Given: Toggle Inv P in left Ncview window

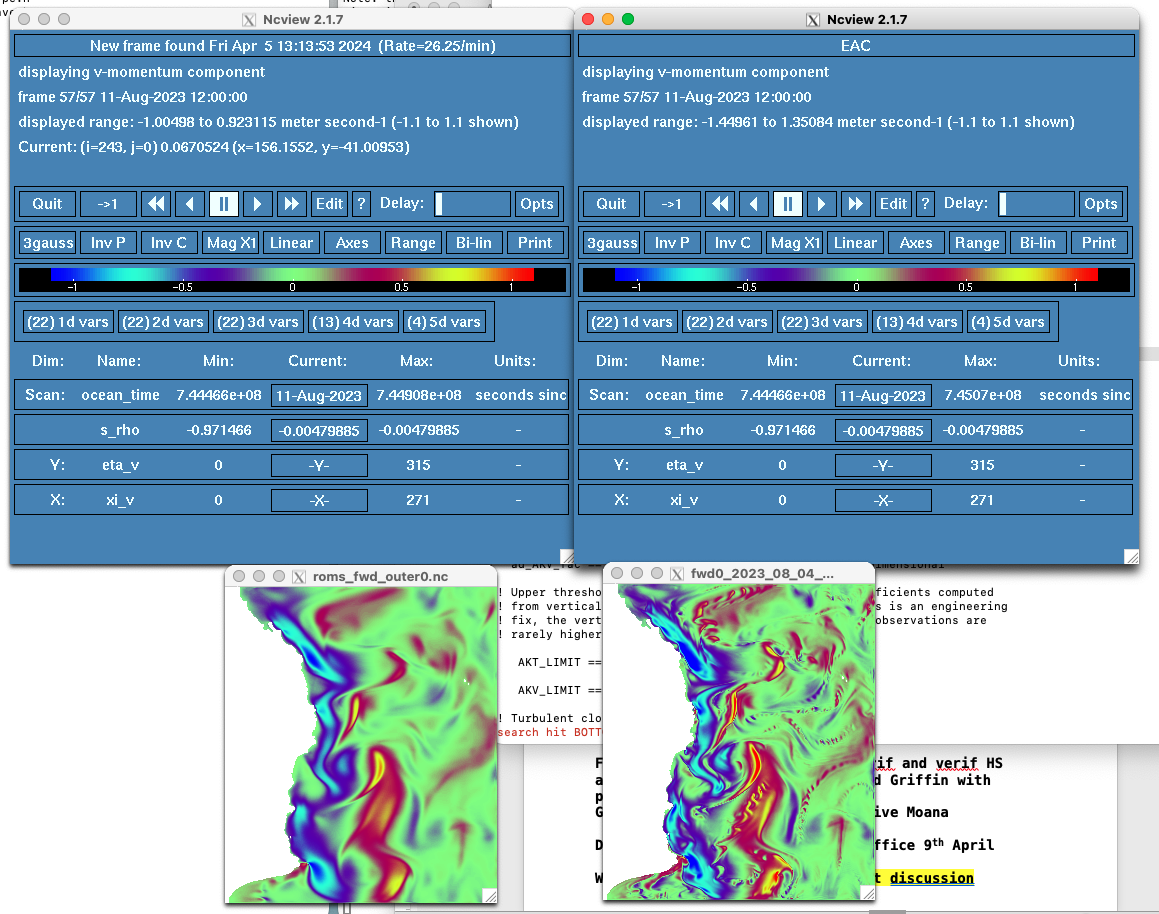Looking at the screenshot, I should (x=108, y=243).
